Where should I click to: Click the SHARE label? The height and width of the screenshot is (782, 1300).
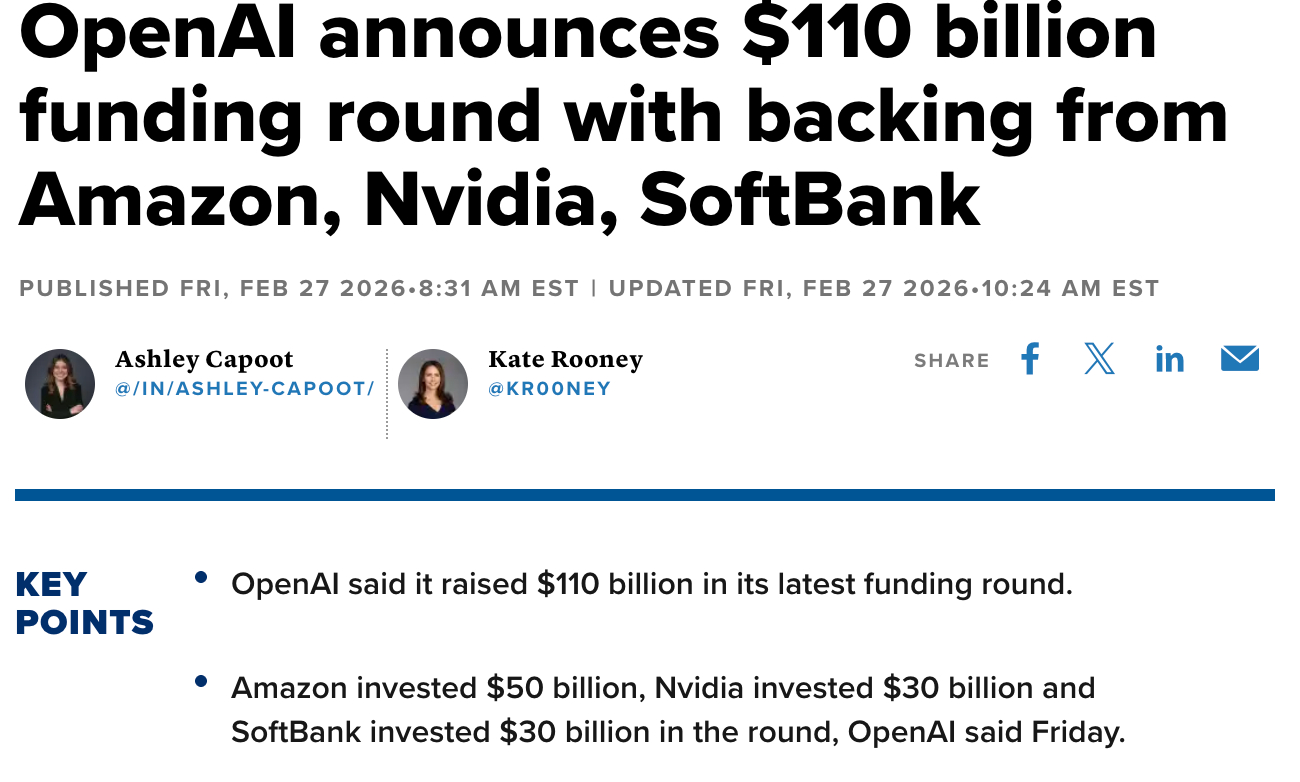951,361
